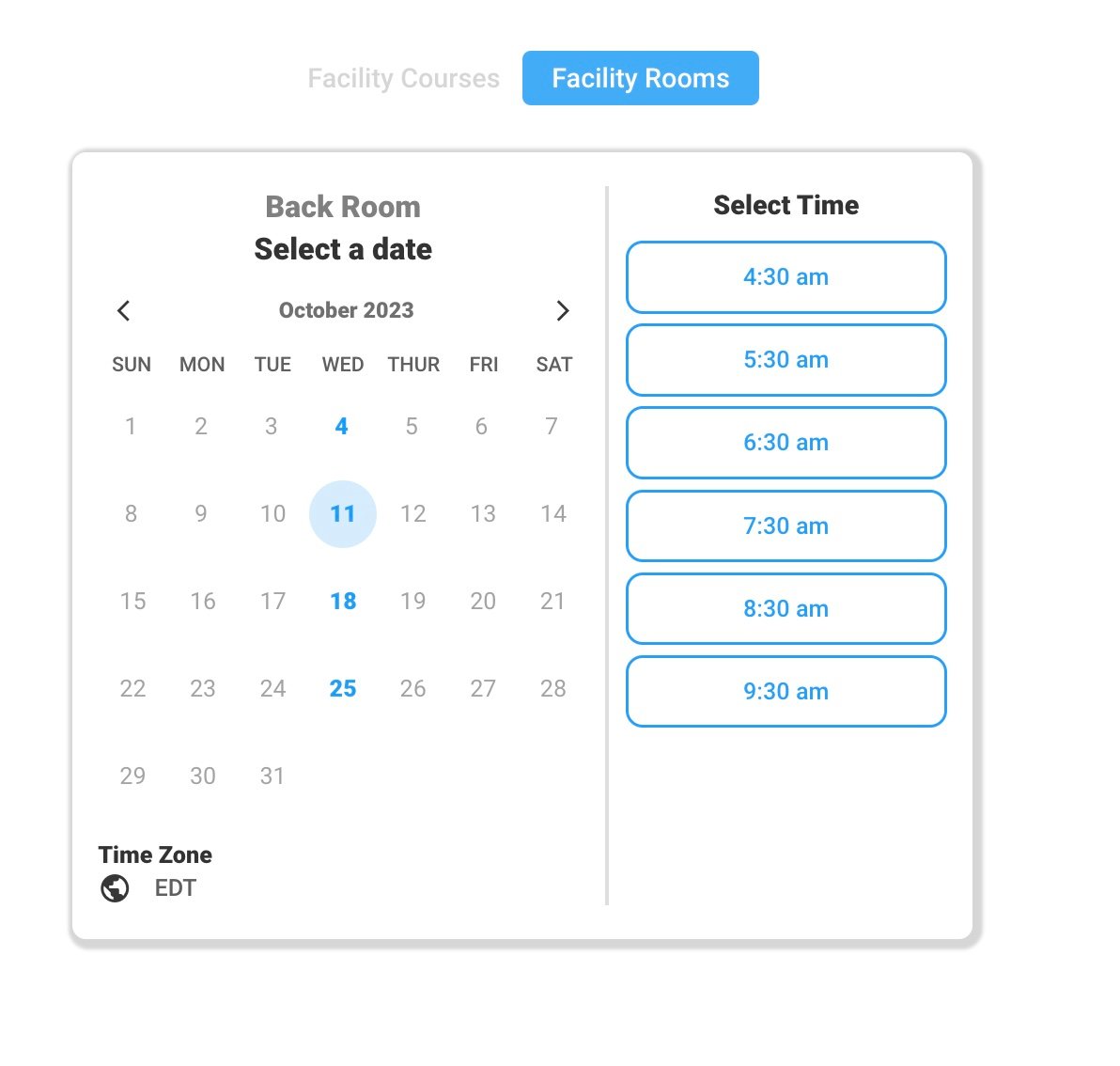Select the 6:30 am time slot
This screenshot has height=1066, width=1120.
[x=786, y=443]
